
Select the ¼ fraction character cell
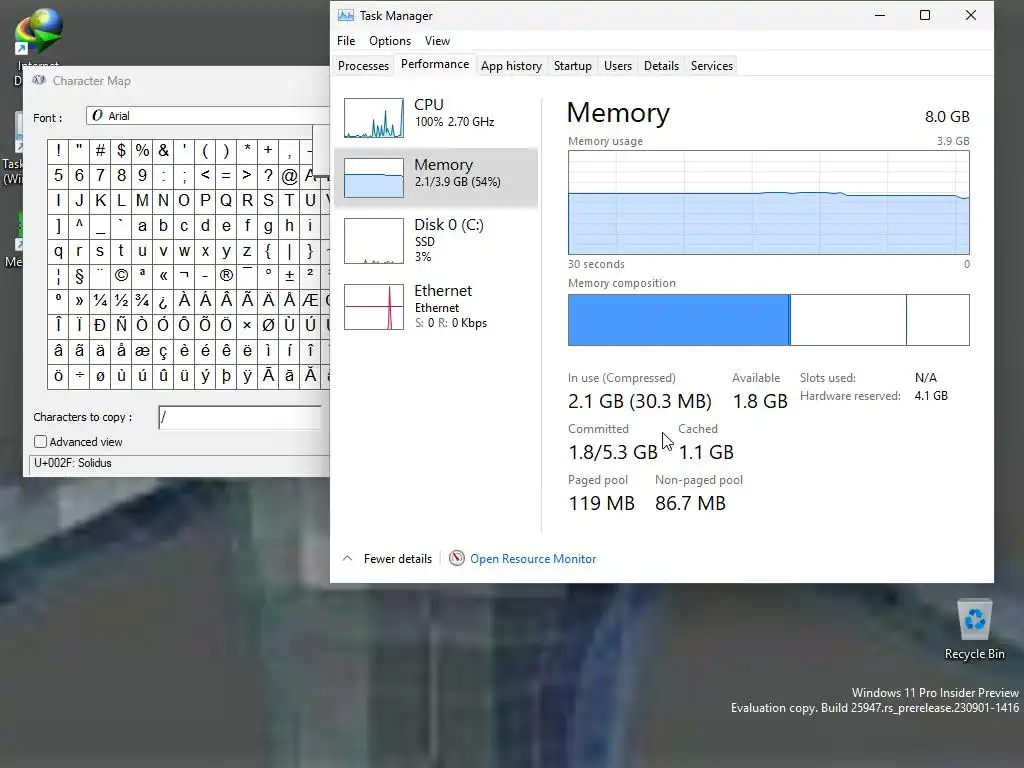[x=100, y=300]
